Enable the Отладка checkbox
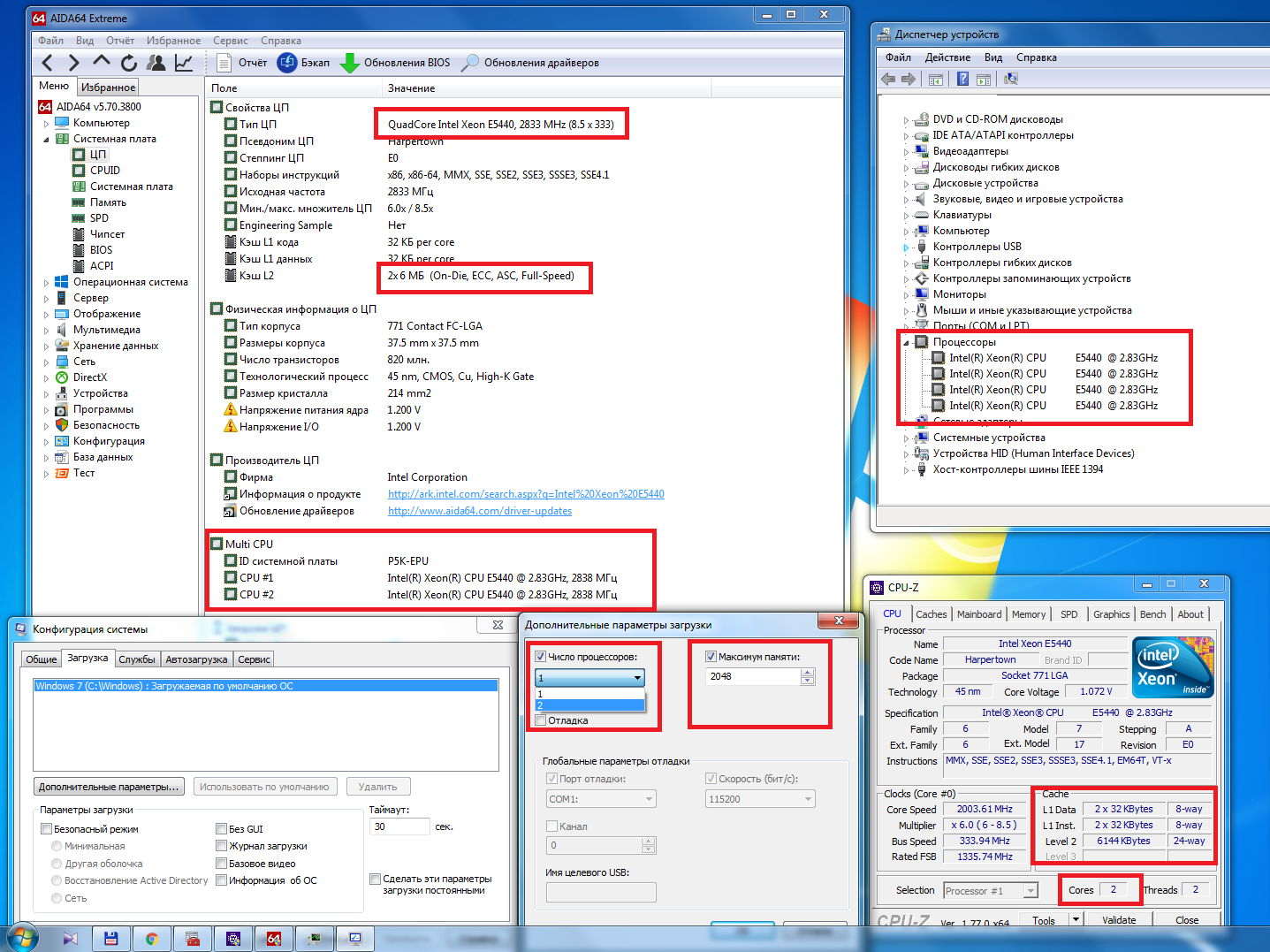This screenshot has width=1270, height=952. point(540,720)
